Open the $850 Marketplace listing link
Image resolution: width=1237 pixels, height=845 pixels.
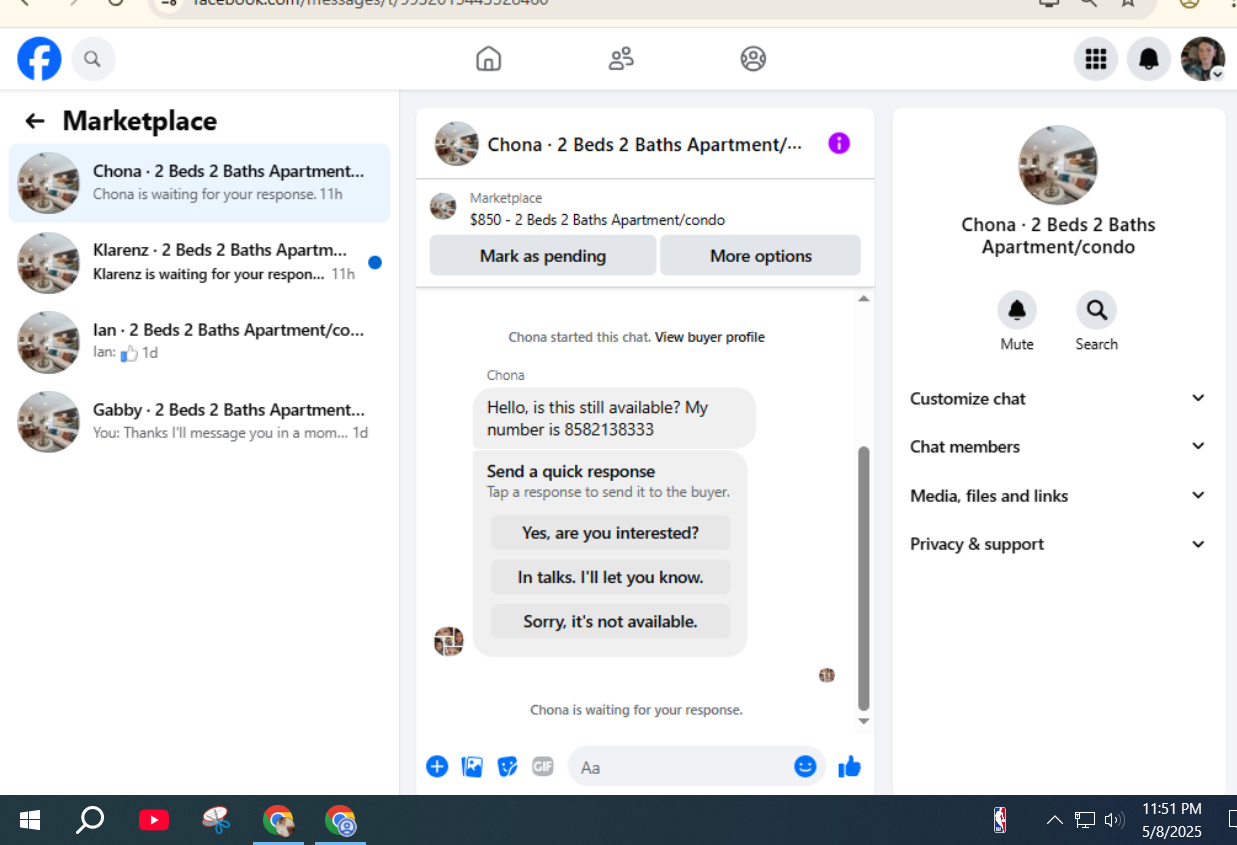(597, 220)
